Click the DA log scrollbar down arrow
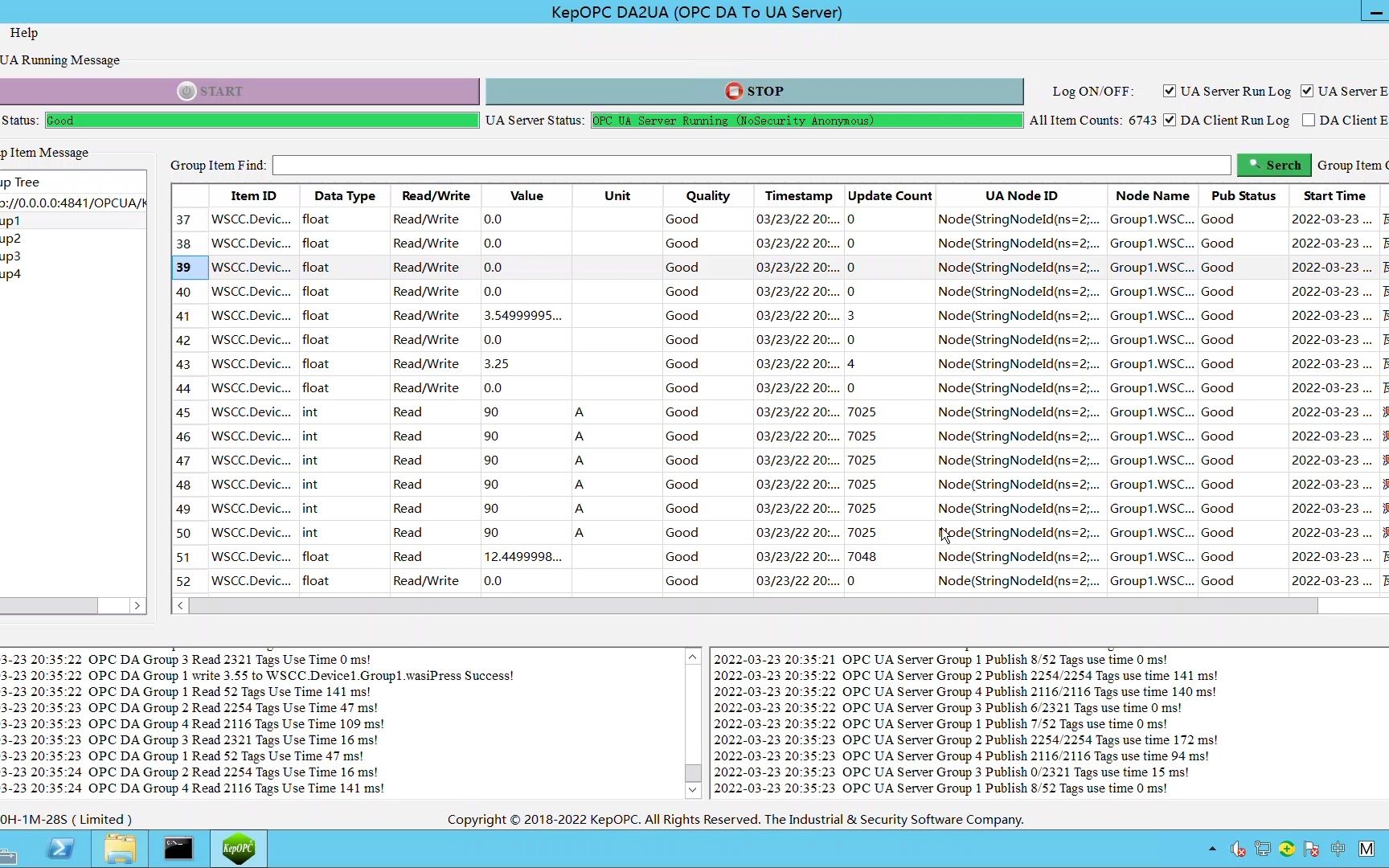 click(x=693, y=789)
